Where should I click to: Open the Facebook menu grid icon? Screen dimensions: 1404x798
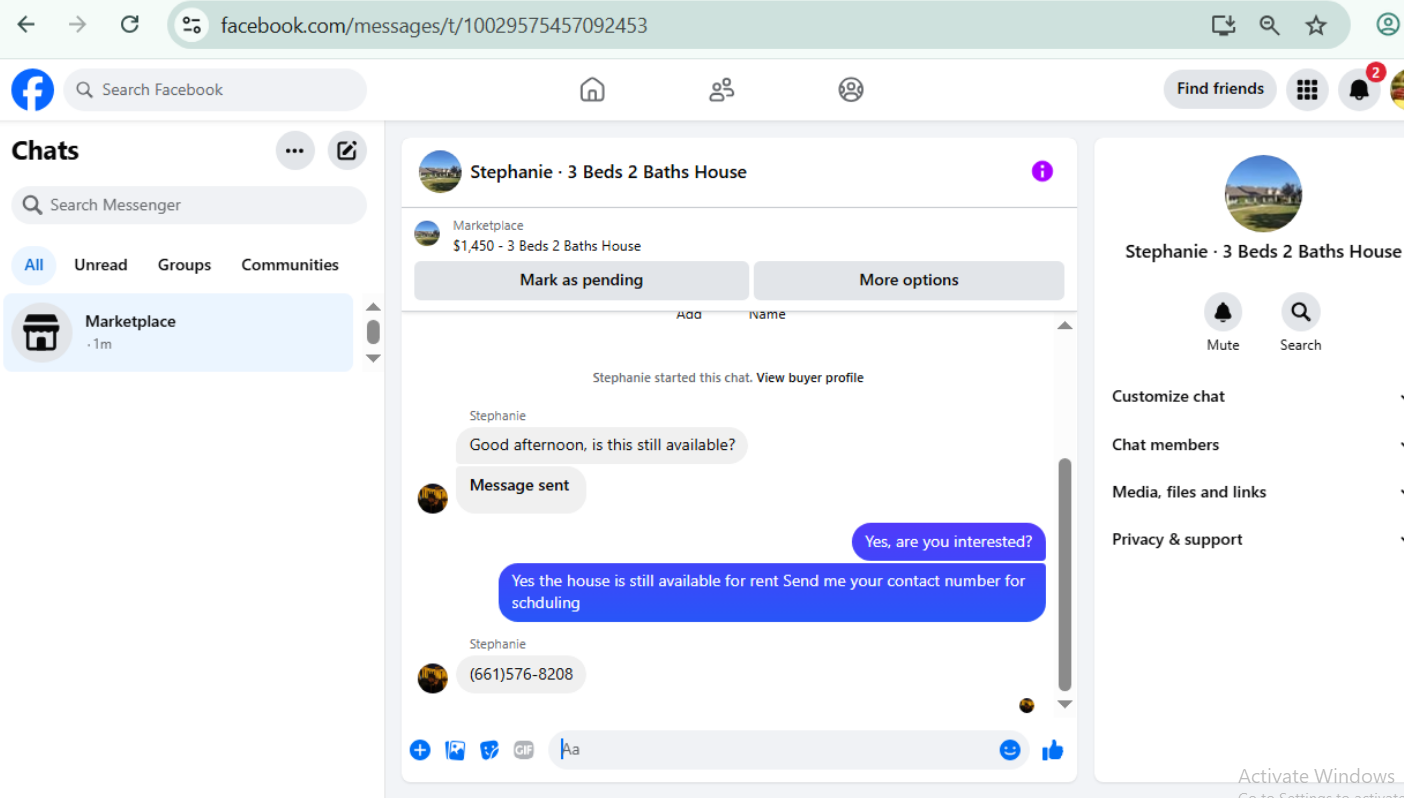(1306, 90)
